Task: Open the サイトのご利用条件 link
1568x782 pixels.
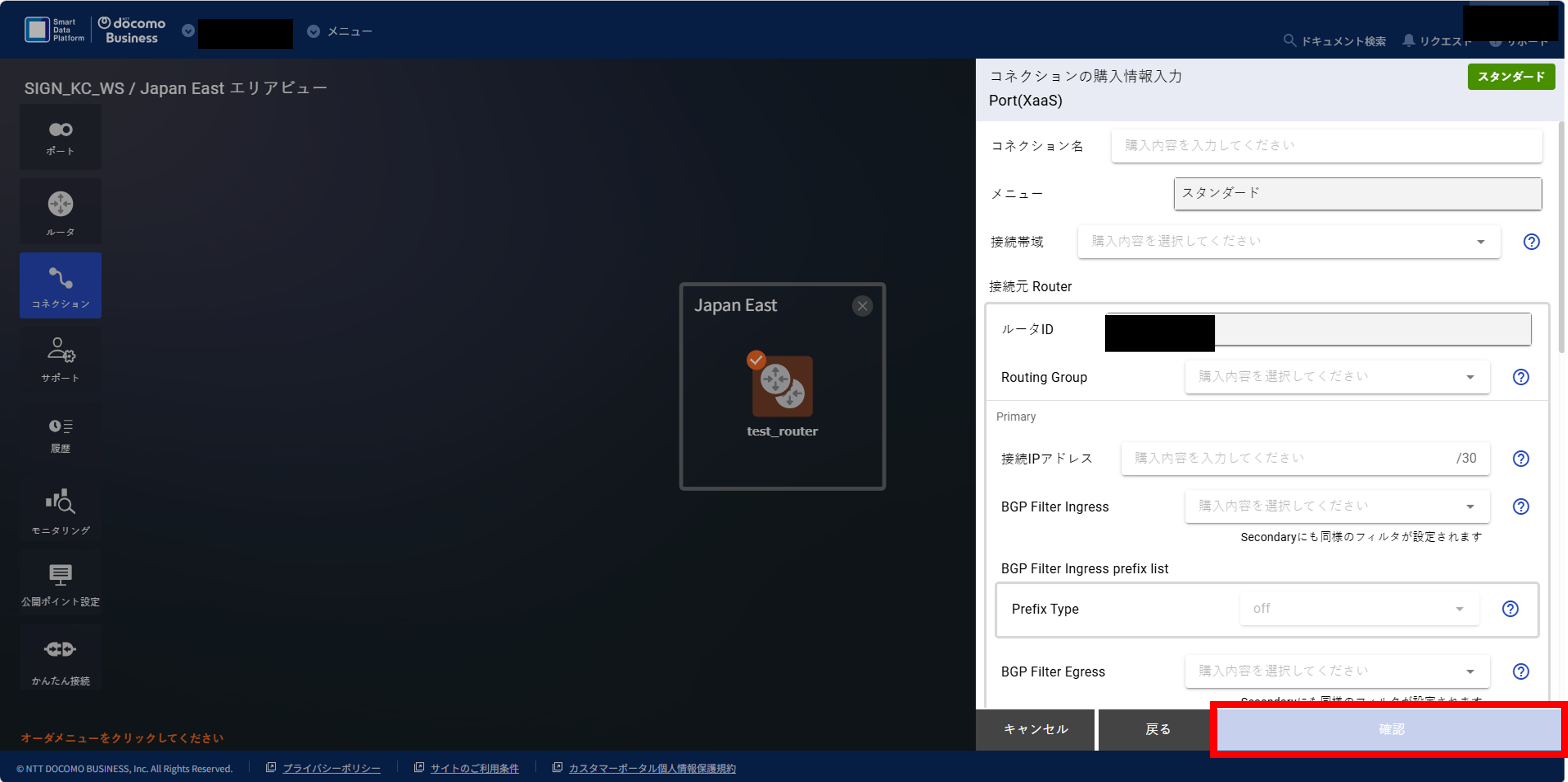Action: tap(474, 768)
